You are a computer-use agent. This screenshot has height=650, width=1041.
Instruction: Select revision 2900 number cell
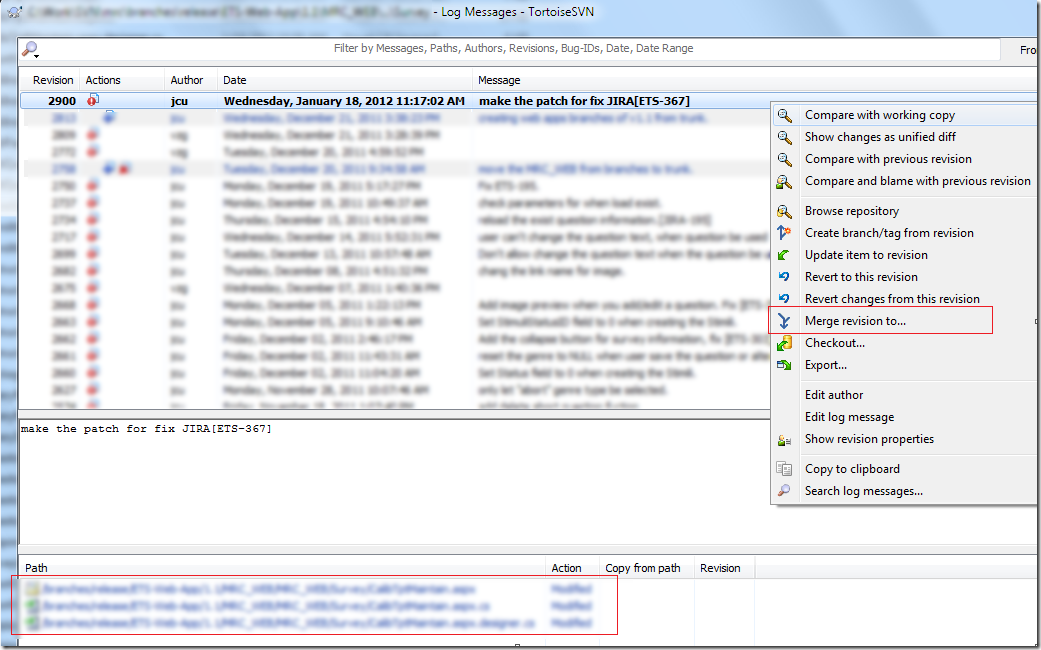(x=62, y=101)
